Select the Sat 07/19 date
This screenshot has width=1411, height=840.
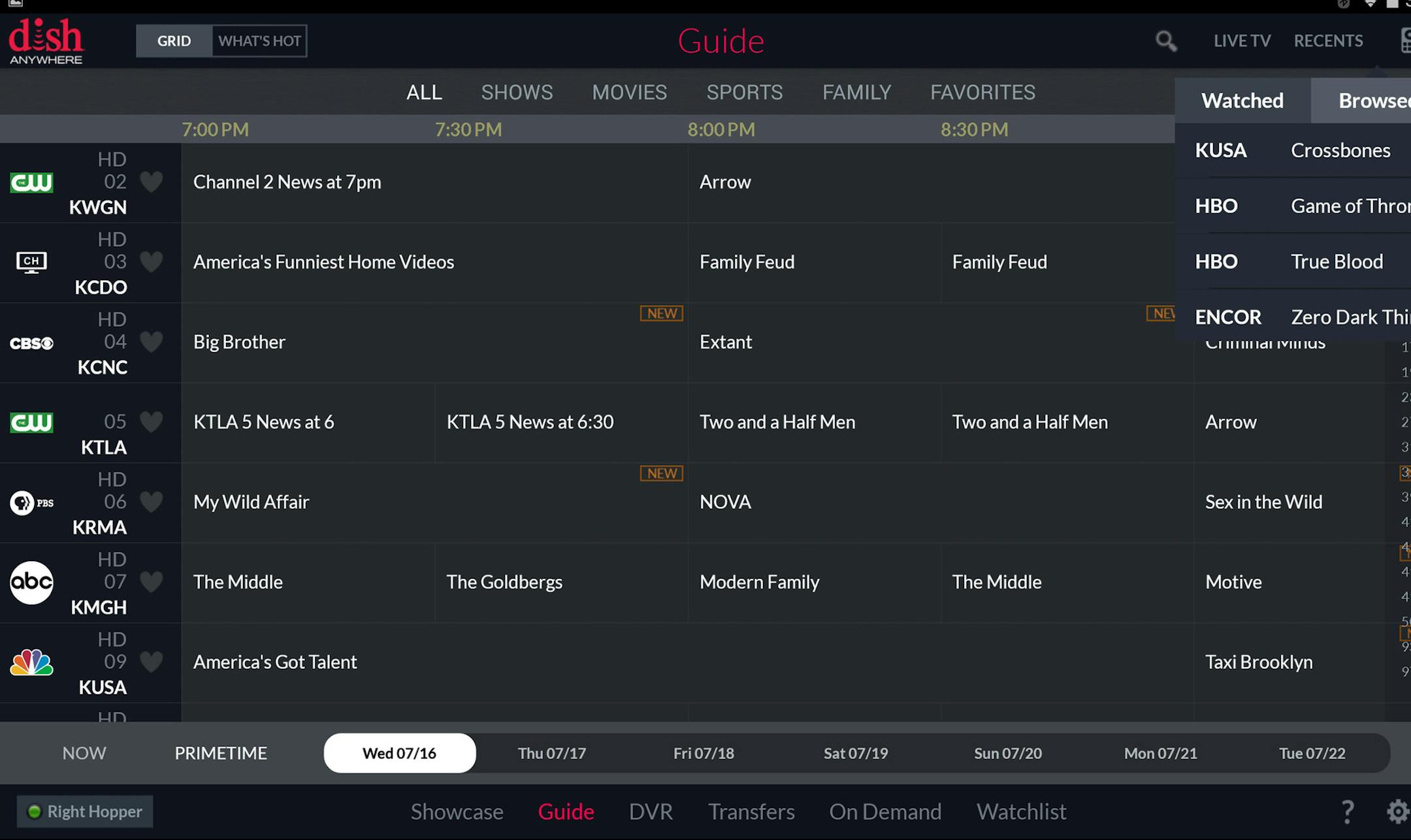click(856, 753)
